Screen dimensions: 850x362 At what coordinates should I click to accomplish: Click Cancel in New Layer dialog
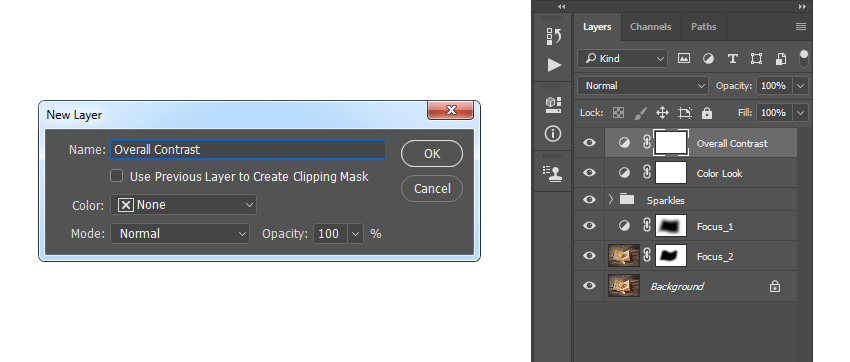(432, 189)
